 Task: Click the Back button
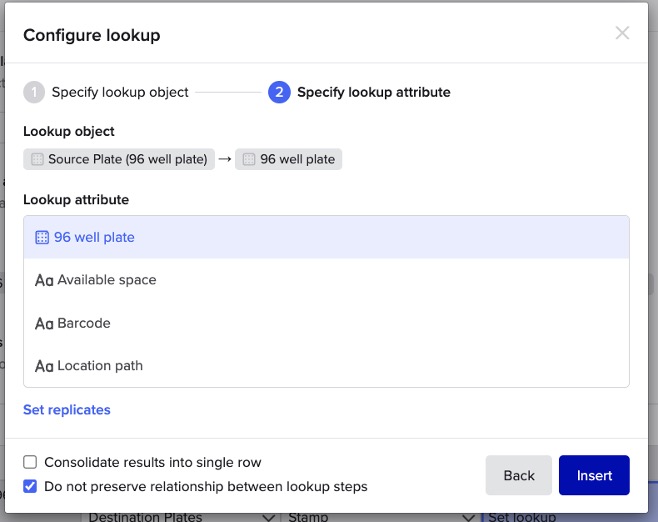point(518,475)
